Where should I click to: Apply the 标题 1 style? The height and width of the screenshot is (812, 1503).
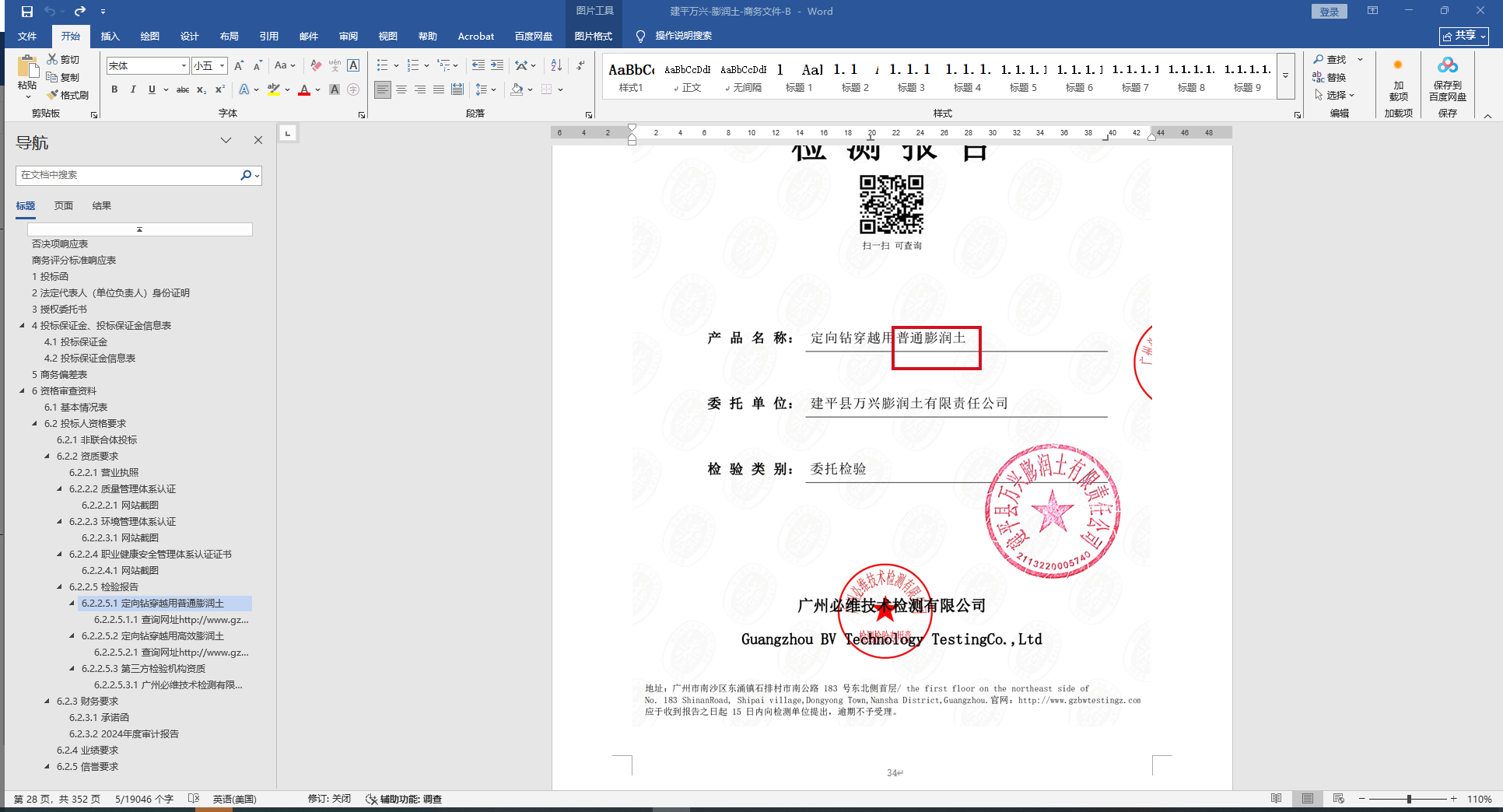[798, 76]
